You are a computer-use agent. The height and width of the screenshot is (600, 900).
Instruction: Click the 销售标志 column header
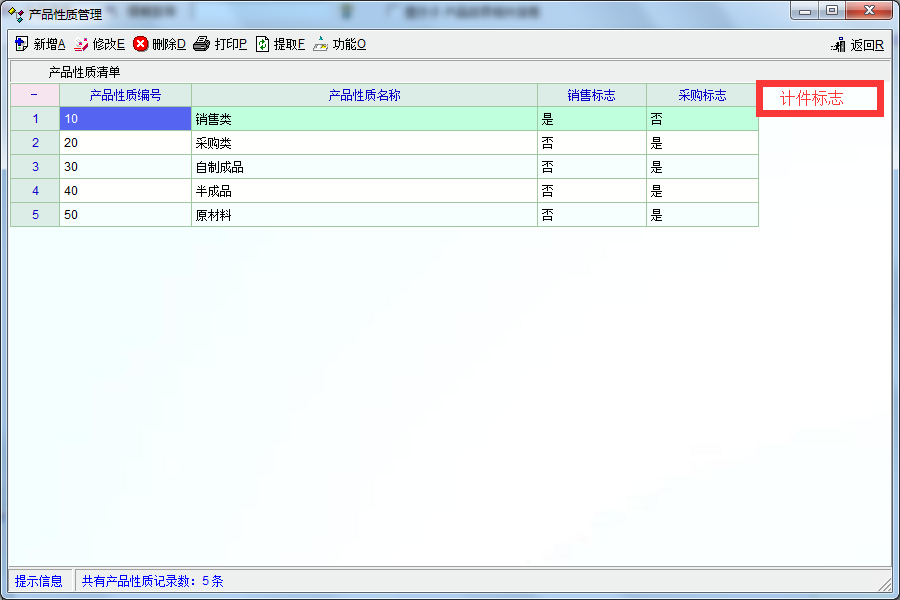click(591, 95)
